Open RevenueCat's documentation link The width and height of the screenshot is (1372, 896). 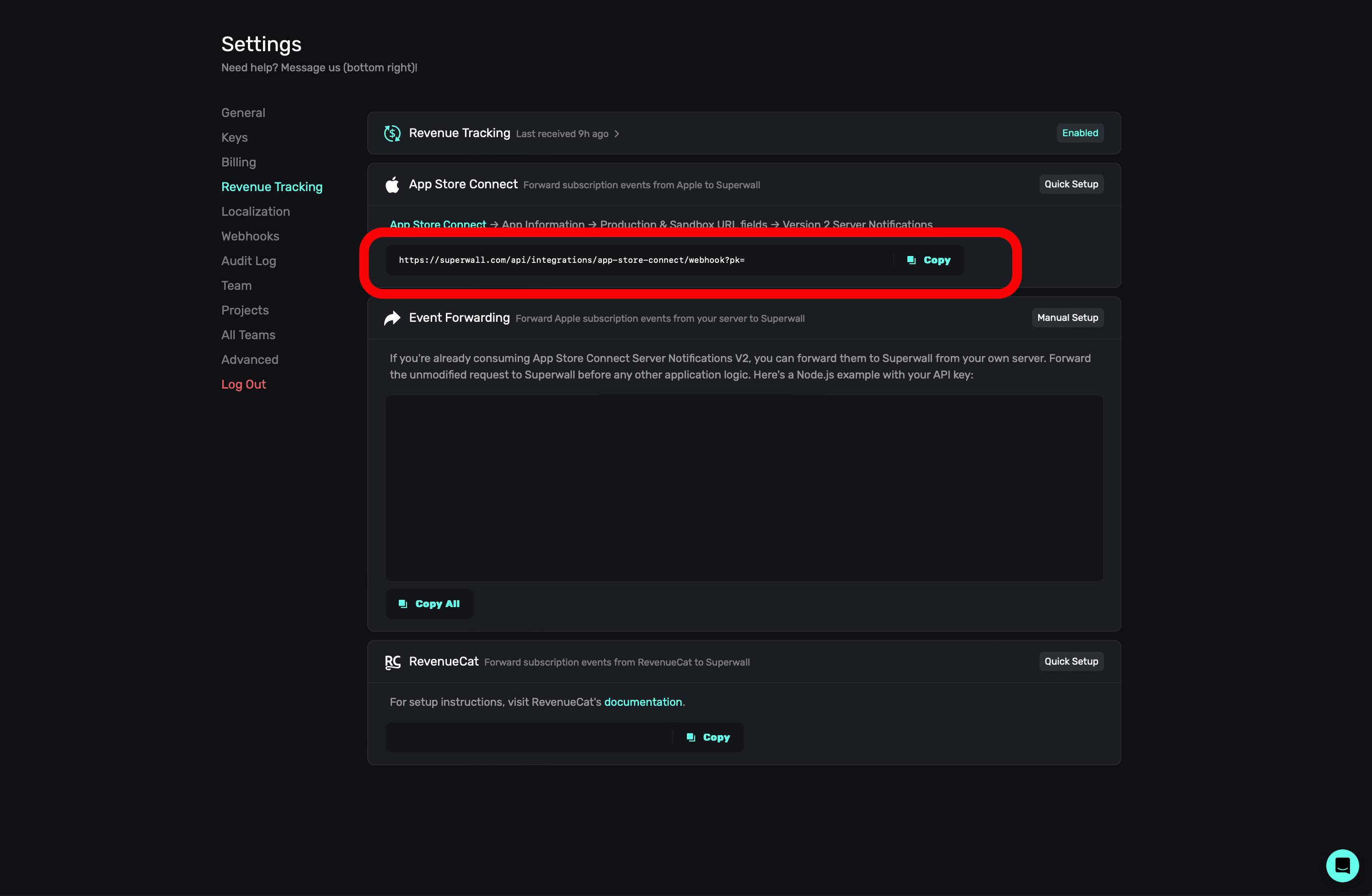pos(643,702)
